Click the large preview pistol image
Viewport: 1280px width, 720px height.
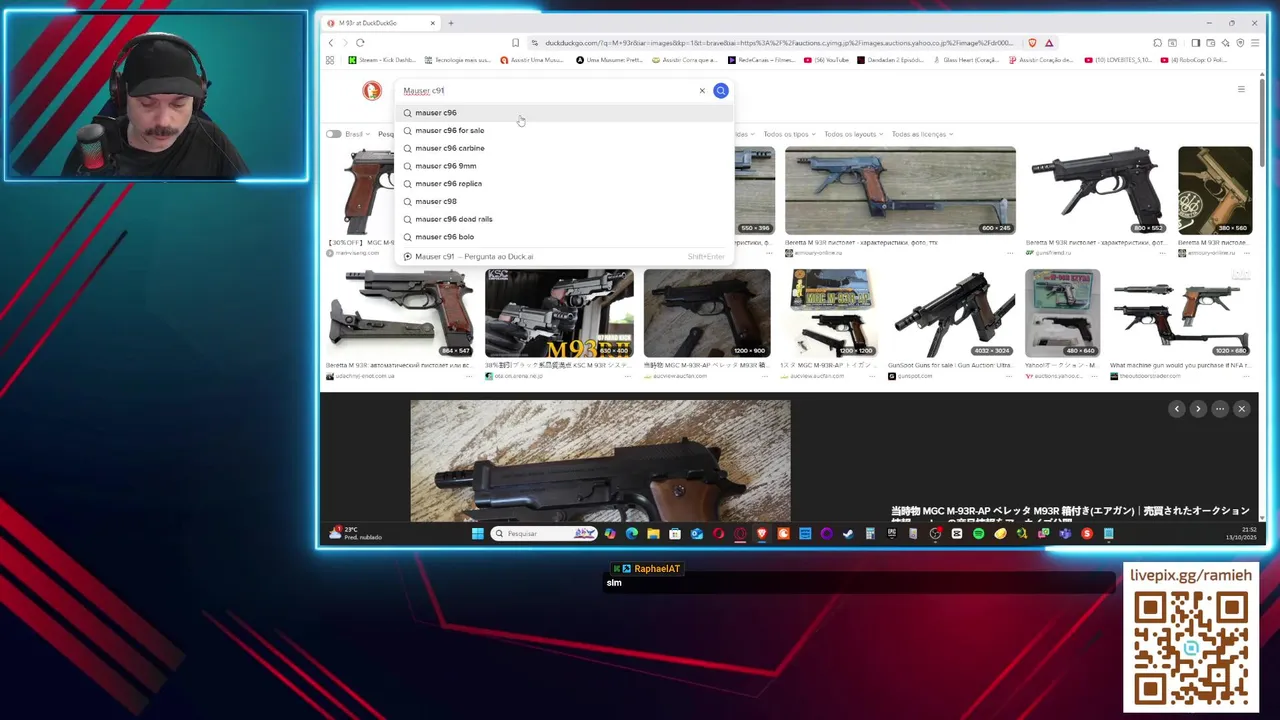click(x=600, y=461)
